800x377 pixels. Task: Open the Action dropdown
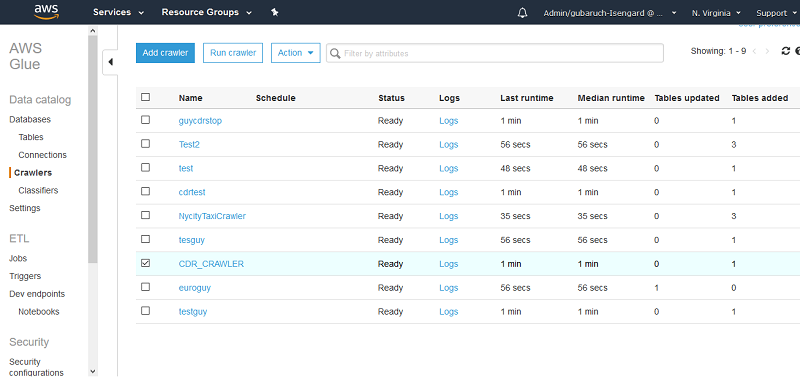pos(295,53)
